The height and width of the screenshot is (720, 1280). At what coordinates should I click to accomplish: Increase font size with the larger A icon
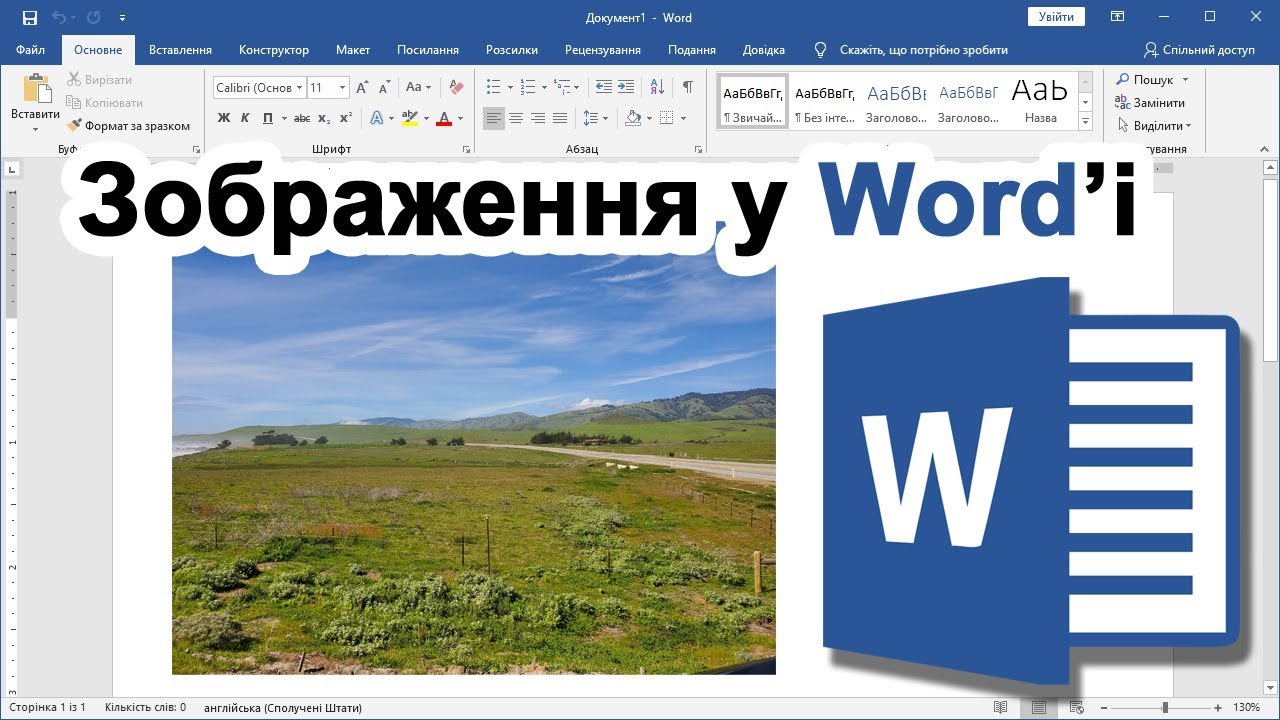coord(363,88)
